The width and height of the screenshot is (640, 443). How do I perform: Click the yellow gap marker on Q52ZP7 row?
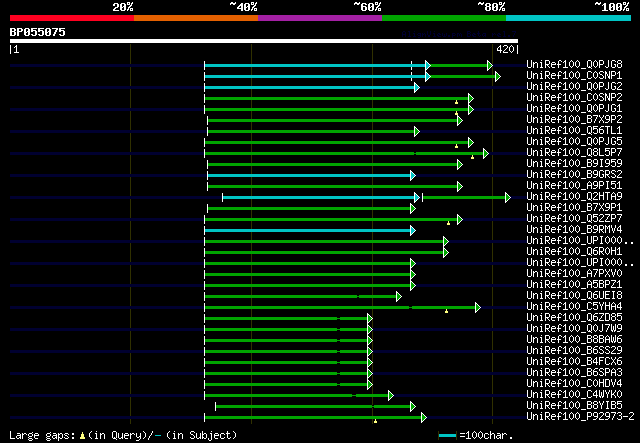pyautogui.click(x=449, y=223)
